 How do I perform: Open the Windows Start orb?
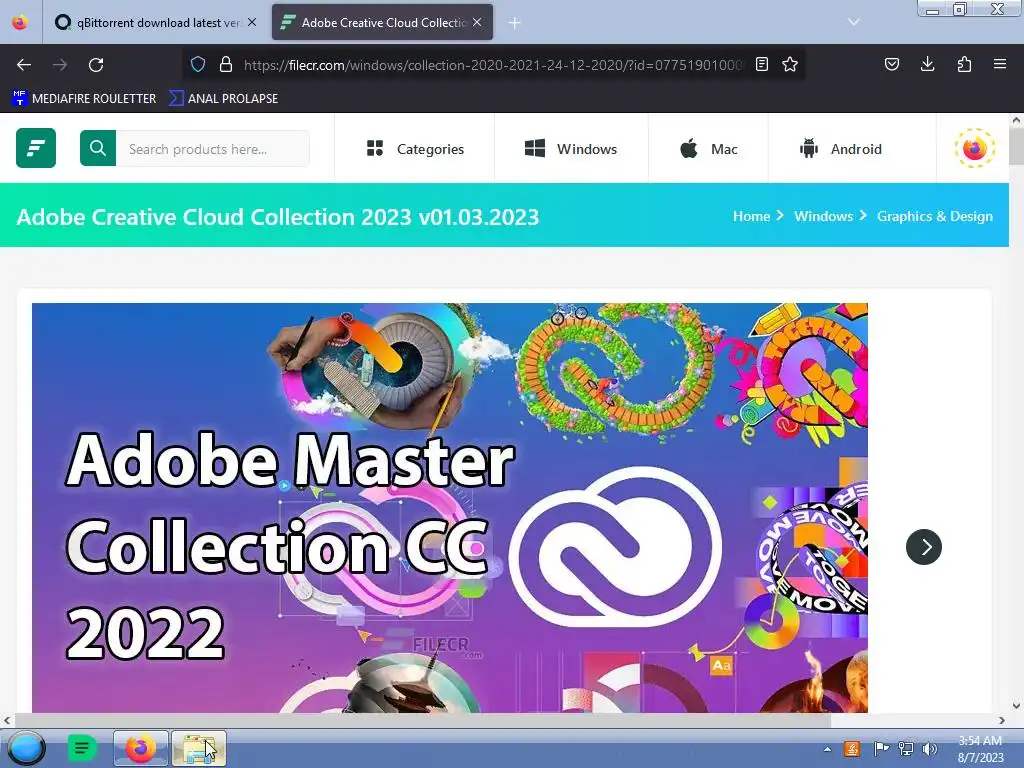pyautogui.click(x=27, y=748)
